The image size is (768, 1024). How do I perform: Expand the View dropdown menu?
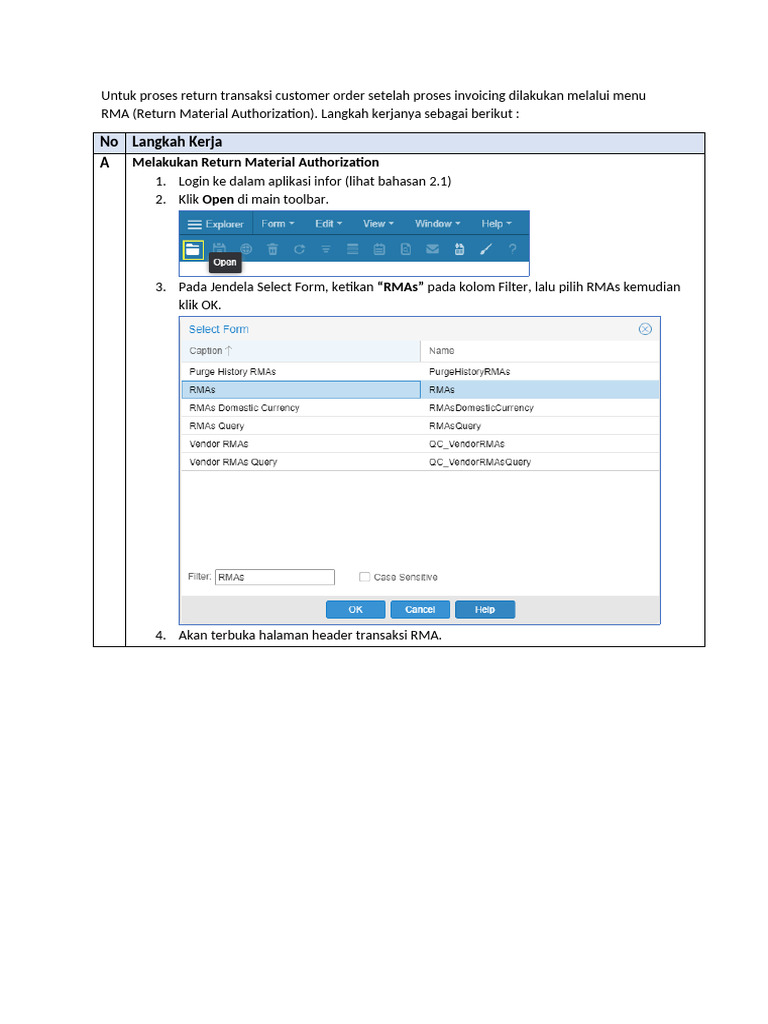378,223
